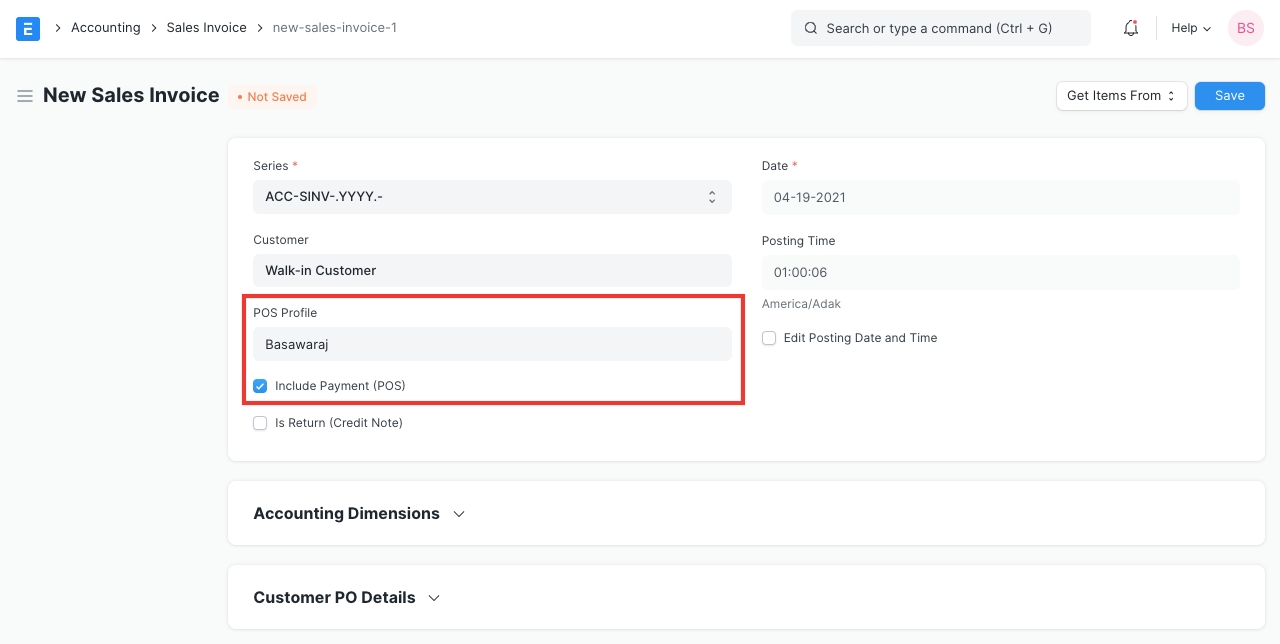Open the Series dropdown selector

click(x=492, y=197)
